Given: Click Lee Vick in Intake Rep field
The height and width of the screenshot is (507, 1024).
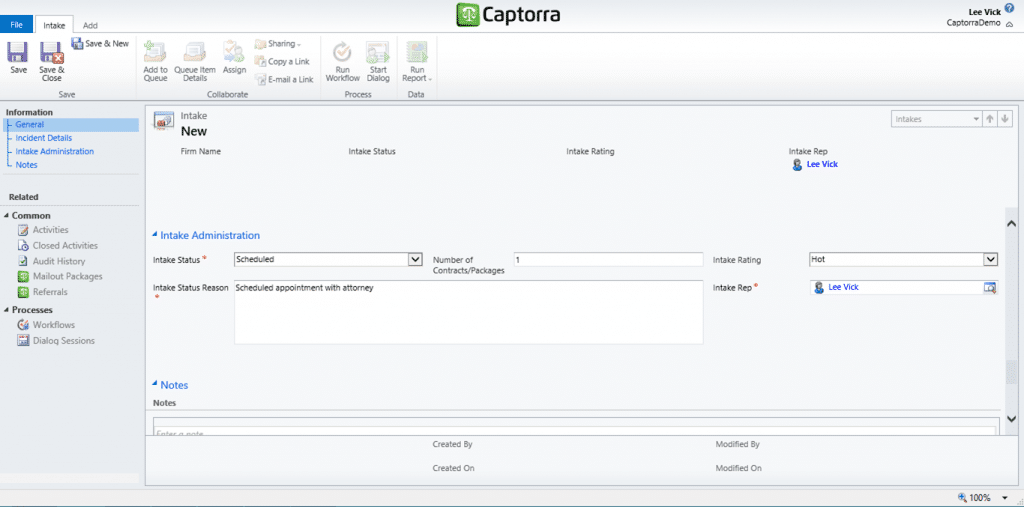Looking at the screenshot, I should tap(843, 287).
